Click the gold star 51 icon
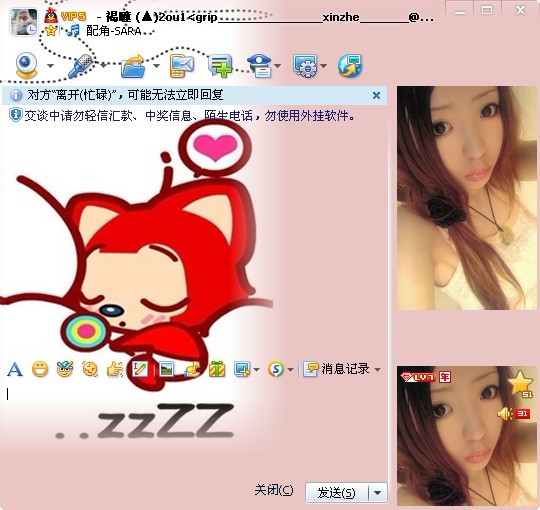The width and height of the screenshot is (540, 510). pos(521,383)
